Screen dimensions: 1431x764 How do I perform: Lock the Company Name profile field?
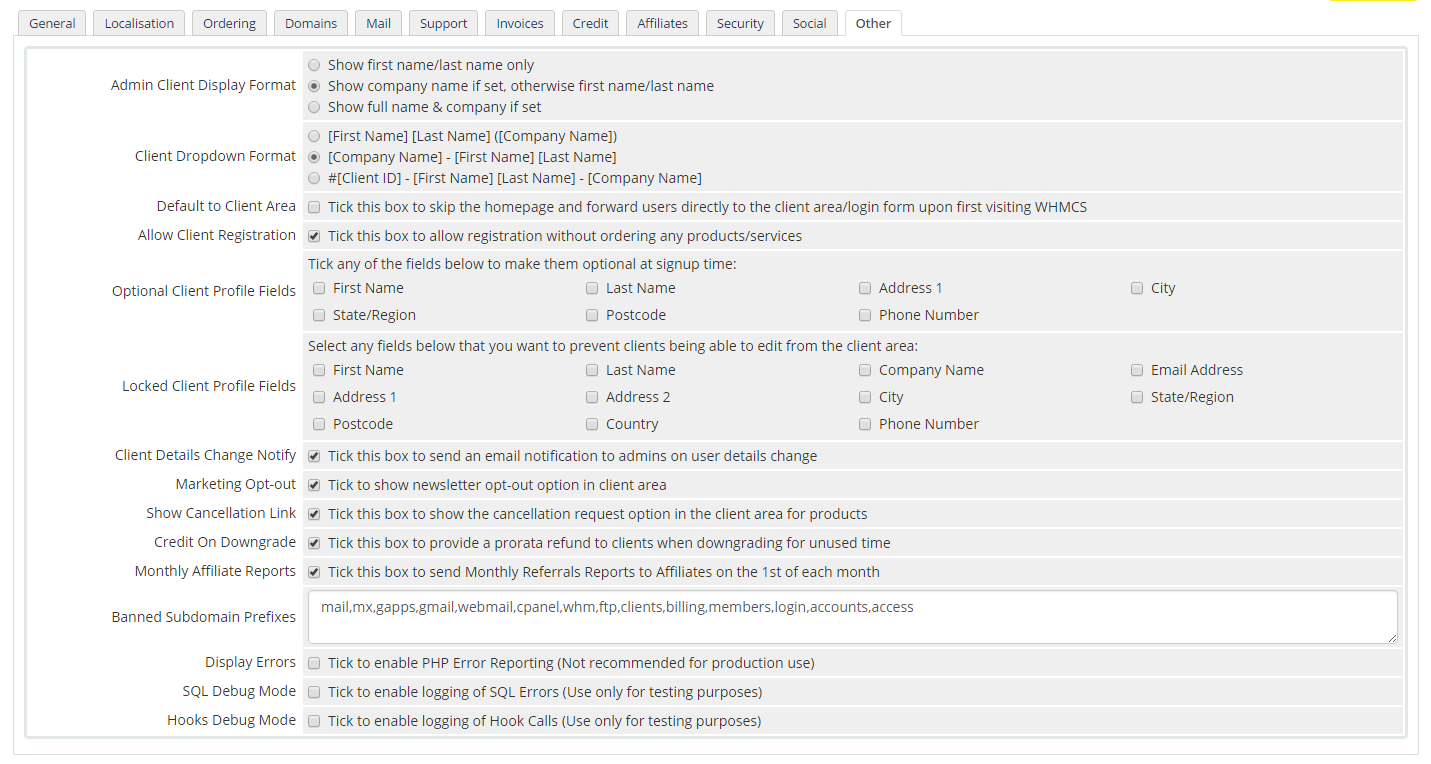(x=865, y=370)
